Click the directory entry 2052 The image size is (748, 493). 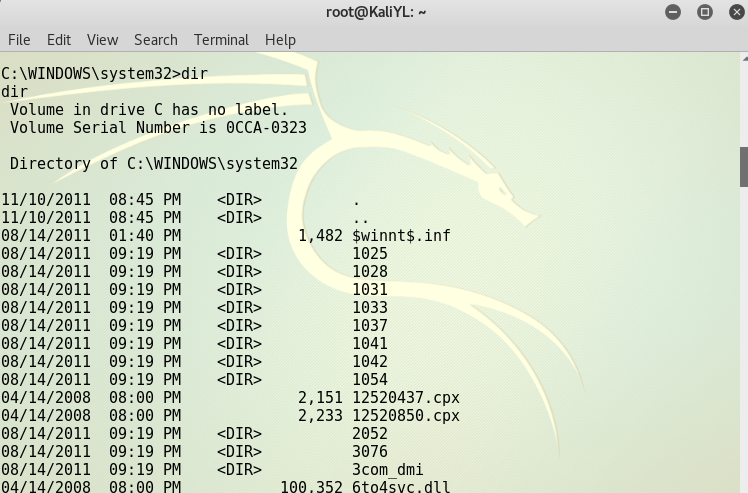point(370,433)
